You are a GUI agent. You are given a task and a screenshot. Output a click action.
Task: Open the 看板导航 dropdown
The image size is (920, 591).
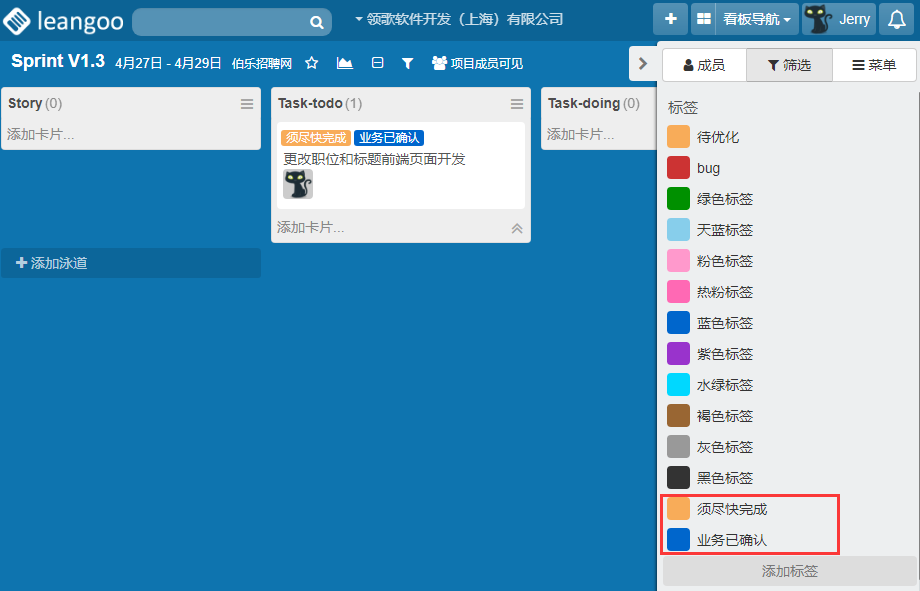tap(745, 19)
